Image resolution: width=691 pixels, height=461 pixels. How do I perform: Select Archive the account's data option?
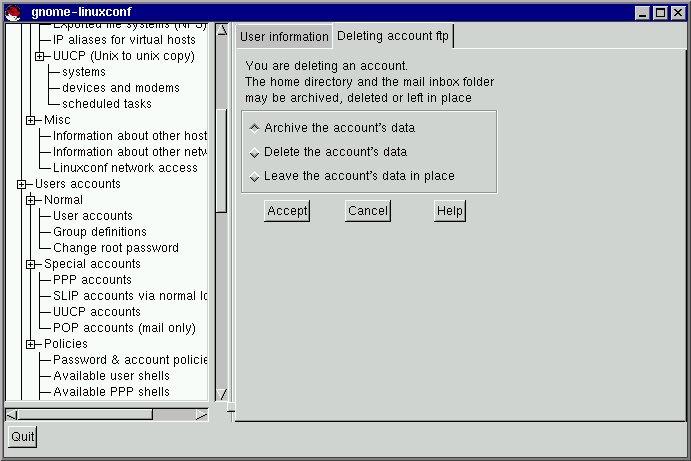(254, 128)
